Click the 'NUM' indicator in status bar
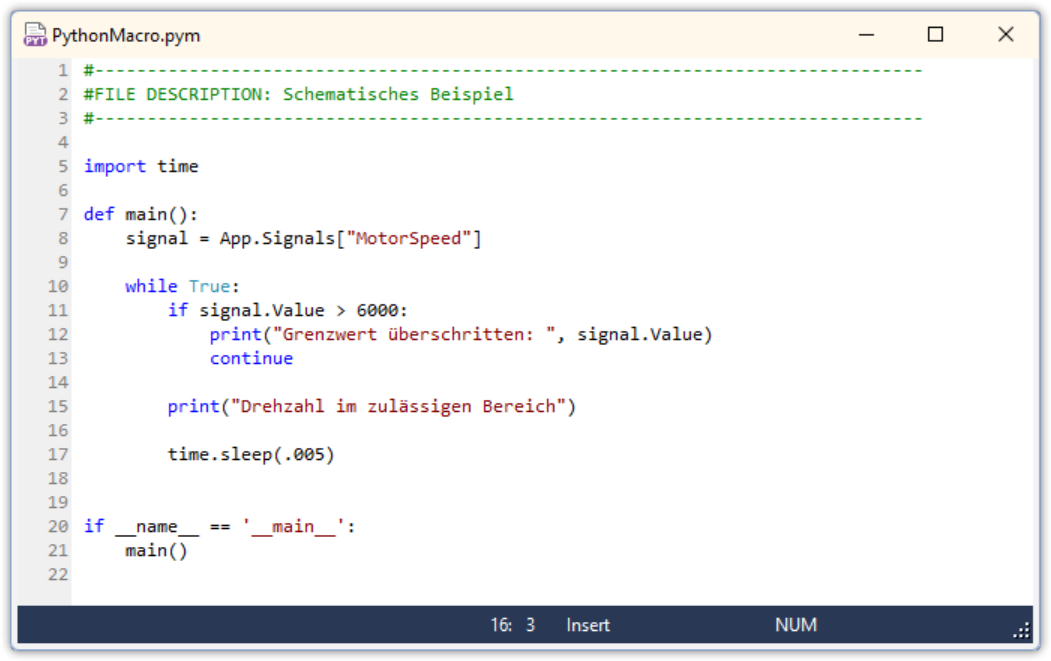 (x=796, y=625)
